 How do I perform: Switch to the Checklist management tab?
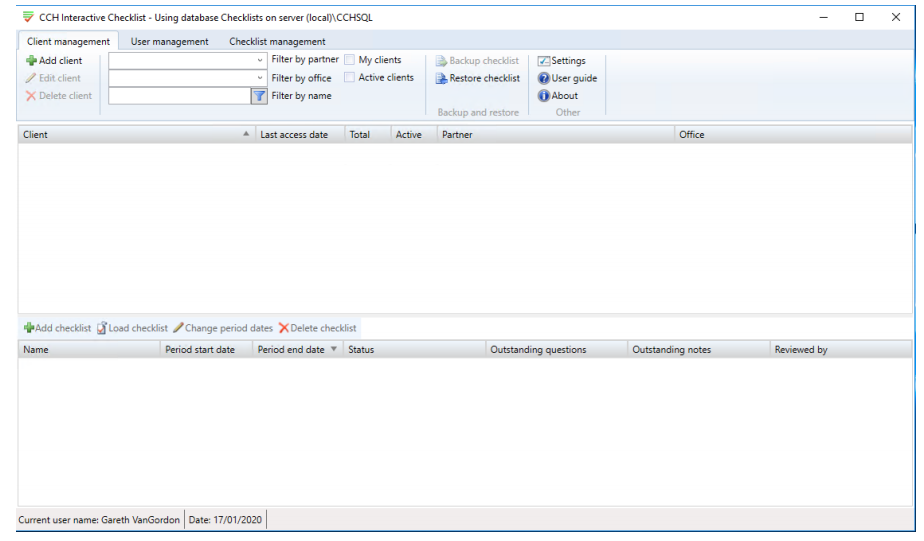click(277, 41)
